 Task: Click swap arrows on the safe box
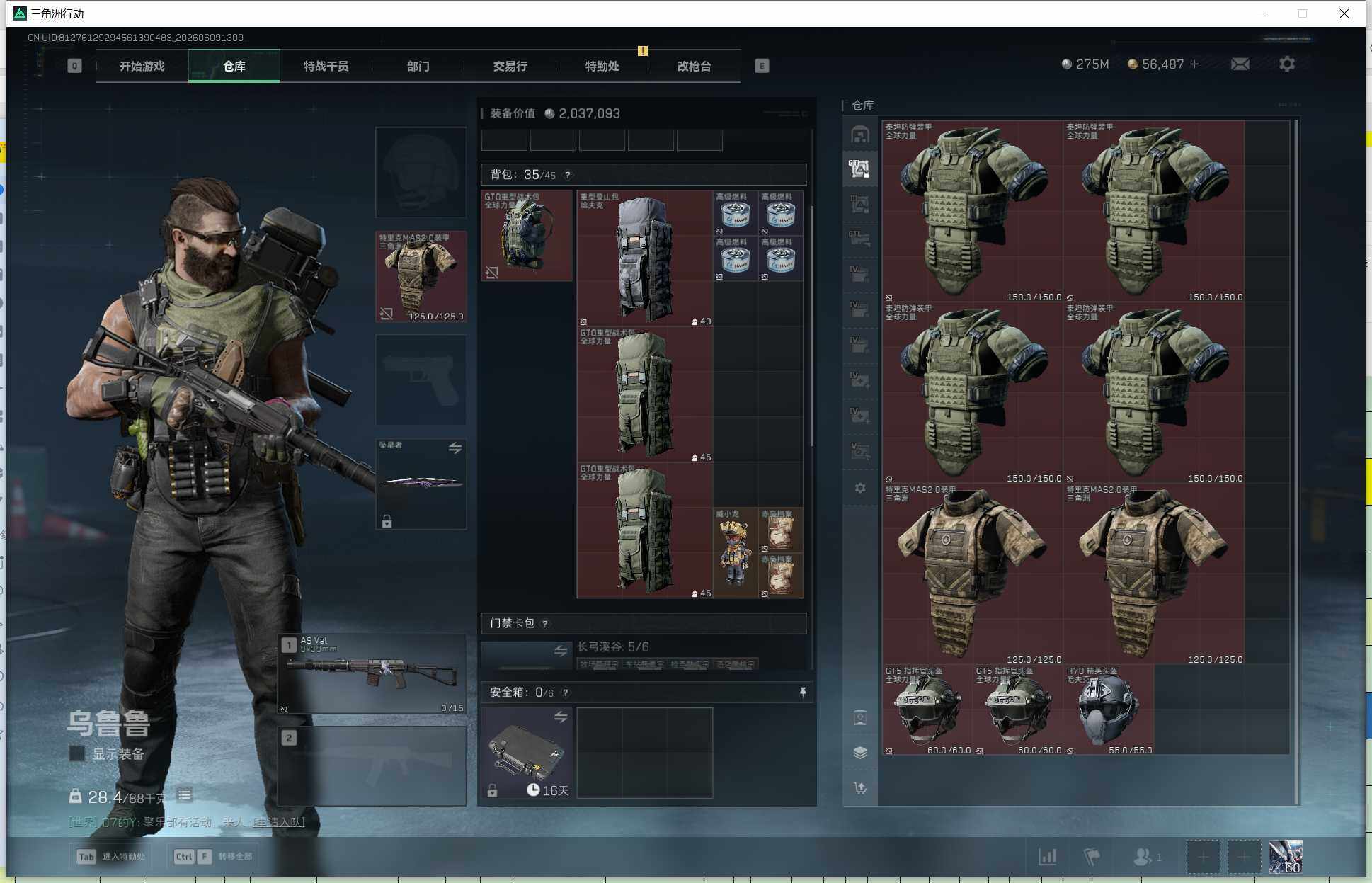click(x=561, y=717)
